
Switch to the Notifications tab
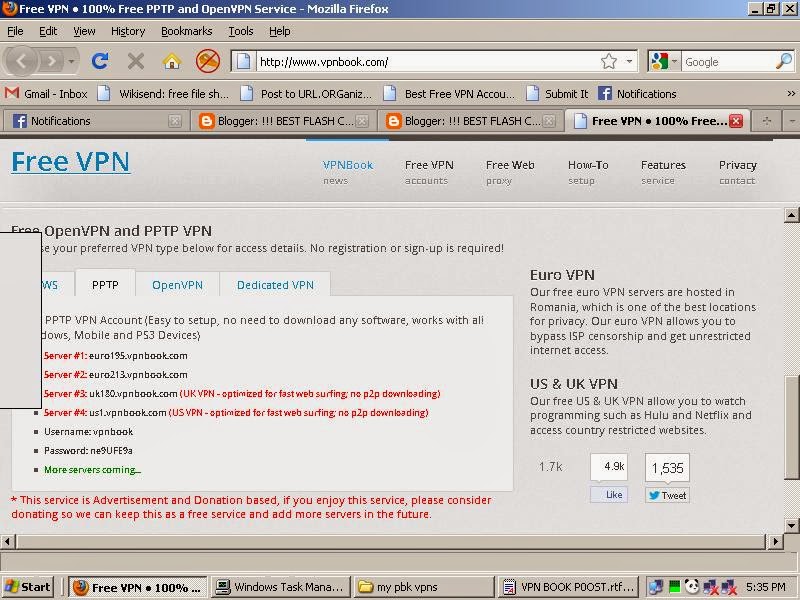94,121
